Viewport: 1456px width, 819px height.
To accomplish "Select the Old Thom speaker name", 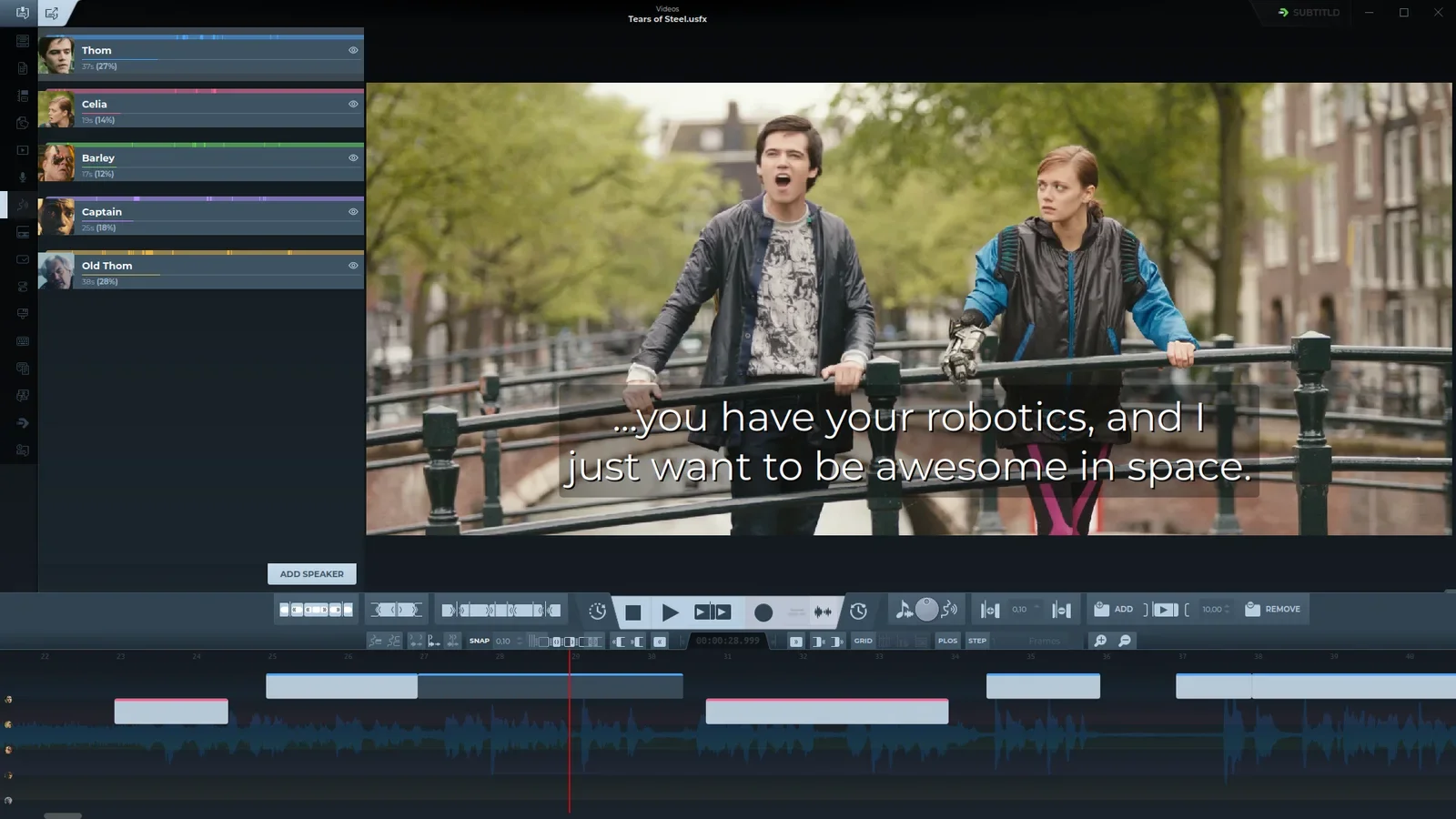I will pos(107,266).
